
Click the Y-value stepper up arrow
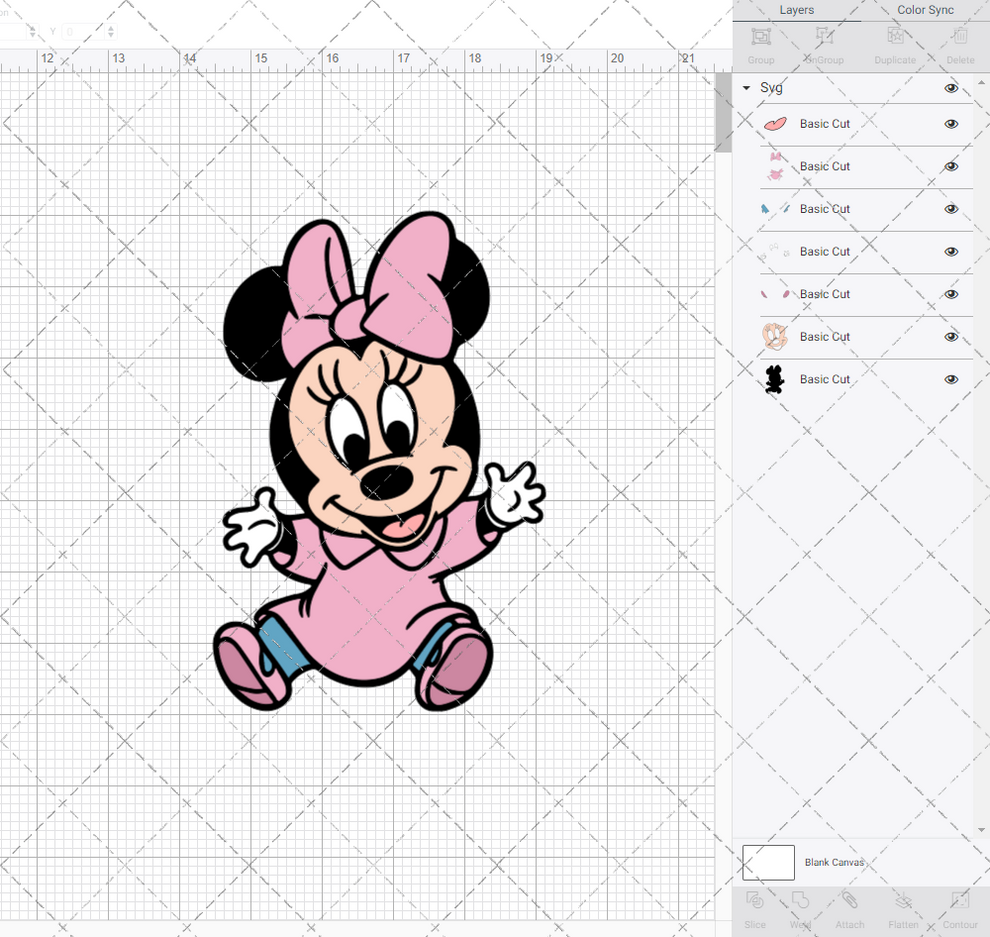coord(110,27)
